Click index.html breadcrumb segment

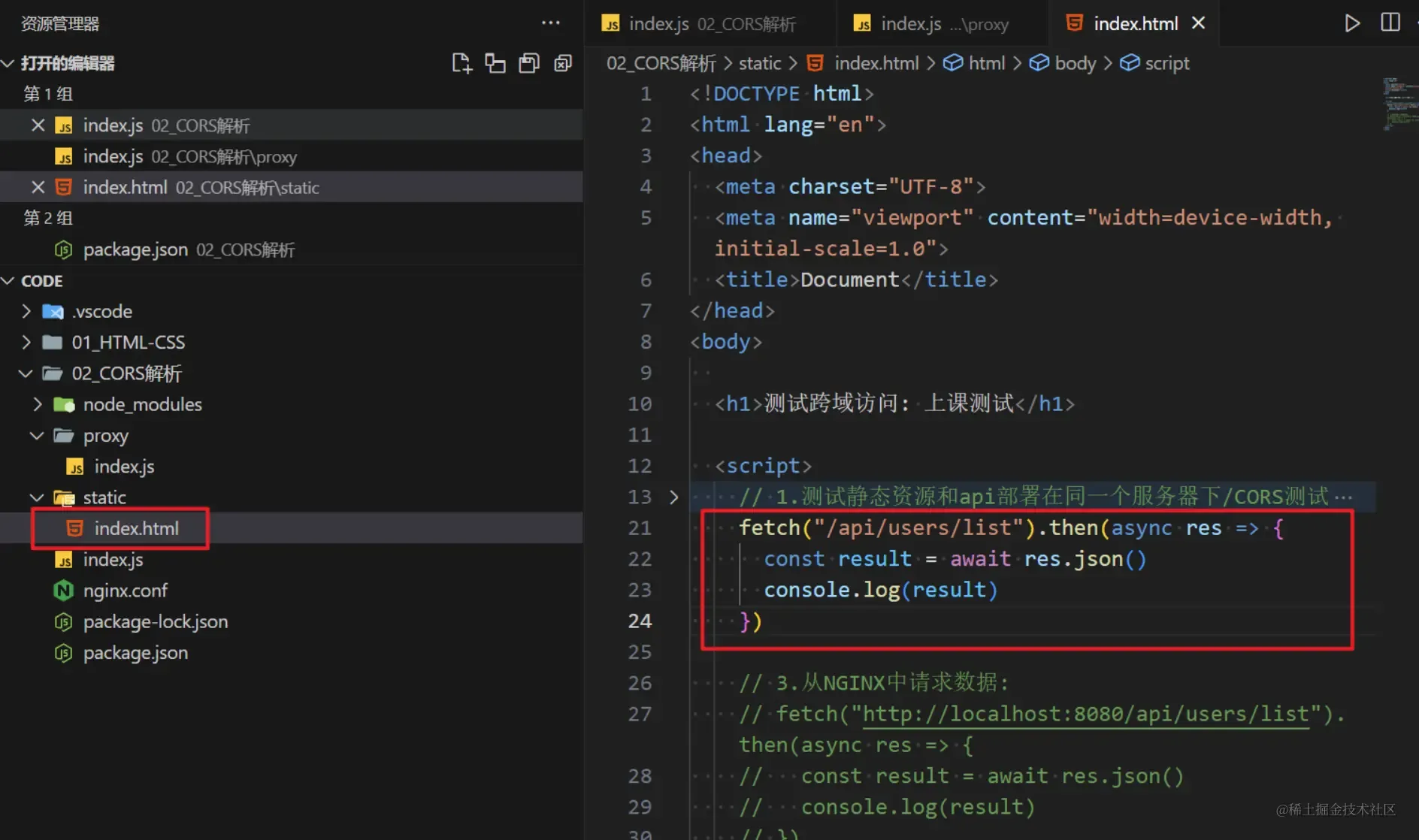pos(876,63)
